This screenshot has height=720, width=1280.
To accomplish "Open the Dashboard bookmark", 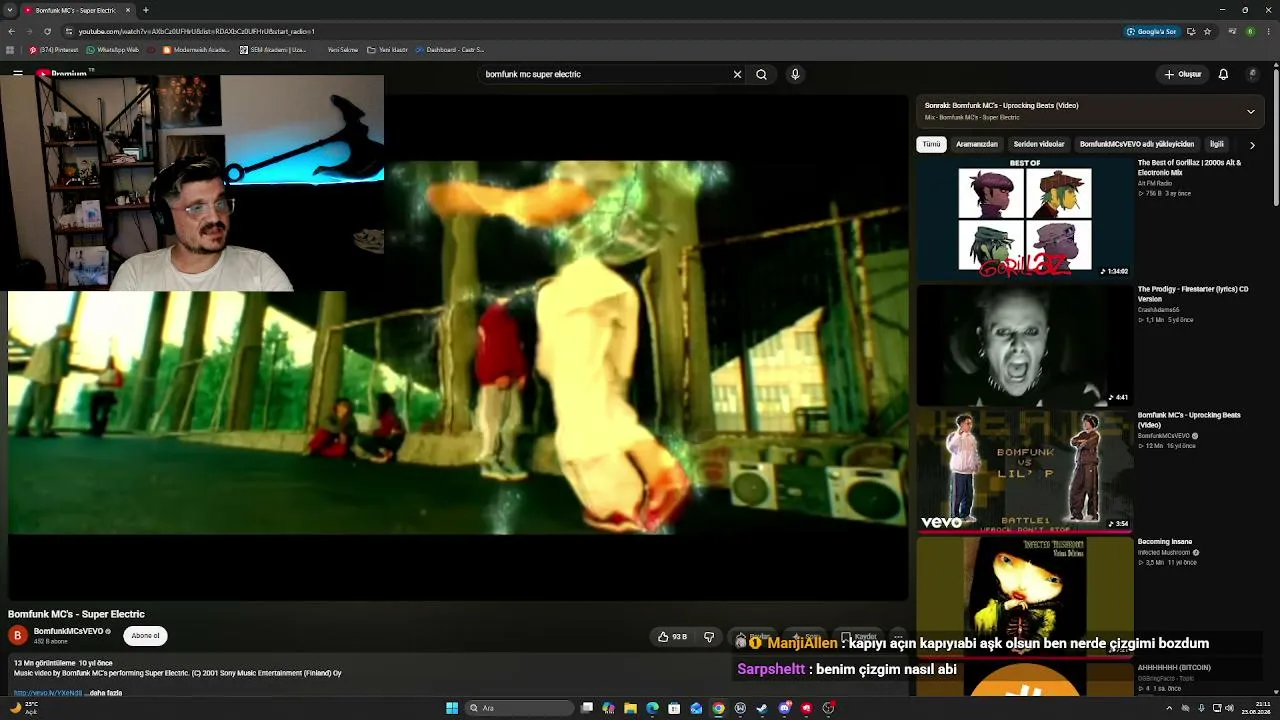I will coord(450,50).
